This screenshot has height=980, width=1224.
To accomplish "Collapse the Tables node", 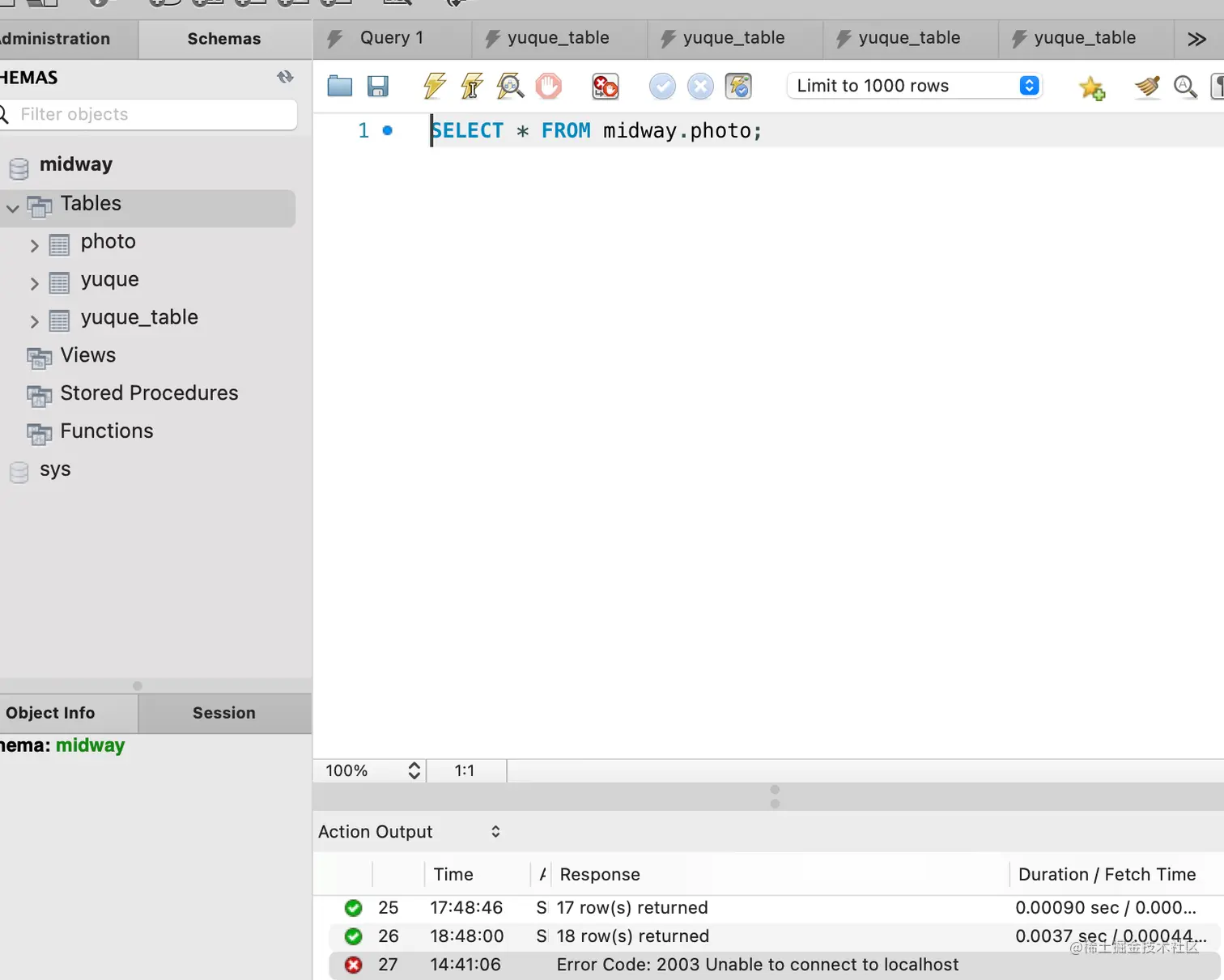I will pyautogui.click(x=13, y=208).
